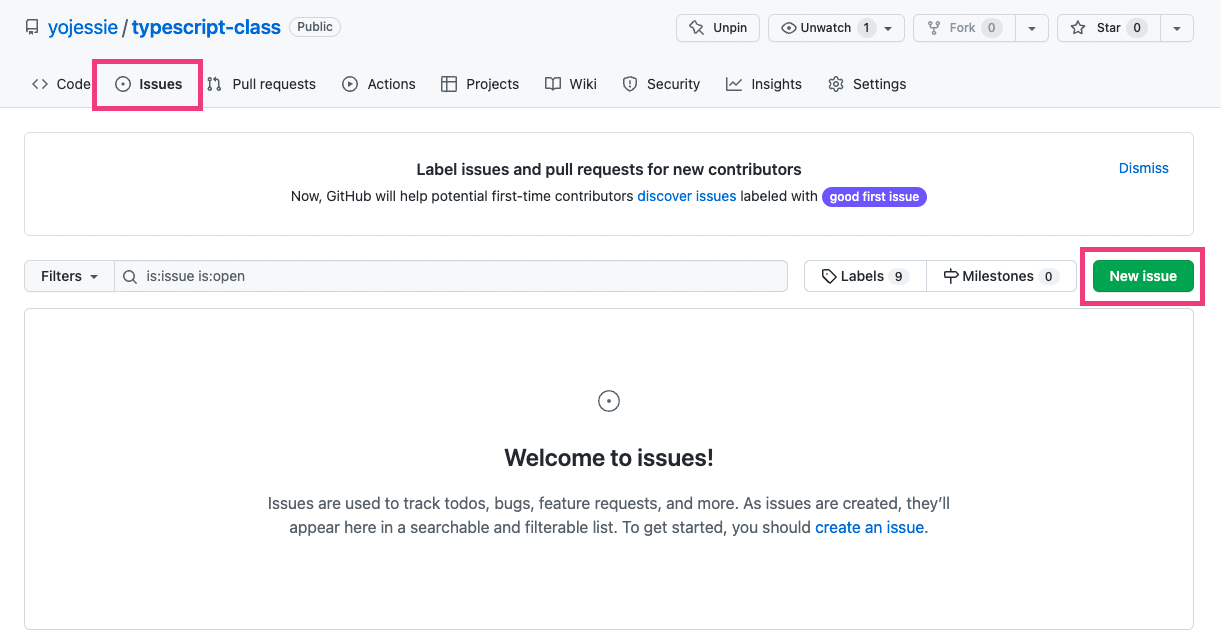This screenshot has height=642, width=1221.
Task: Click the code brackets icon
Action: click(40, 84)
